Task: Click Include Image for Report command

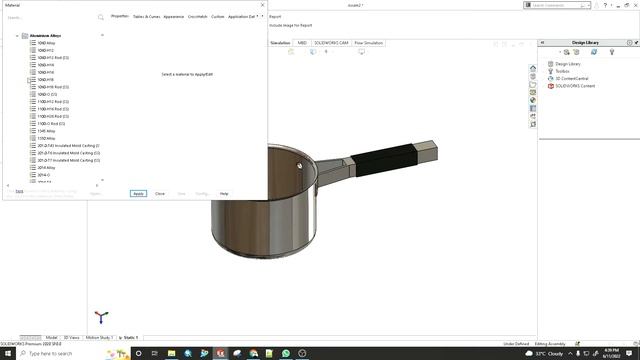Action: tap(291, 25)
